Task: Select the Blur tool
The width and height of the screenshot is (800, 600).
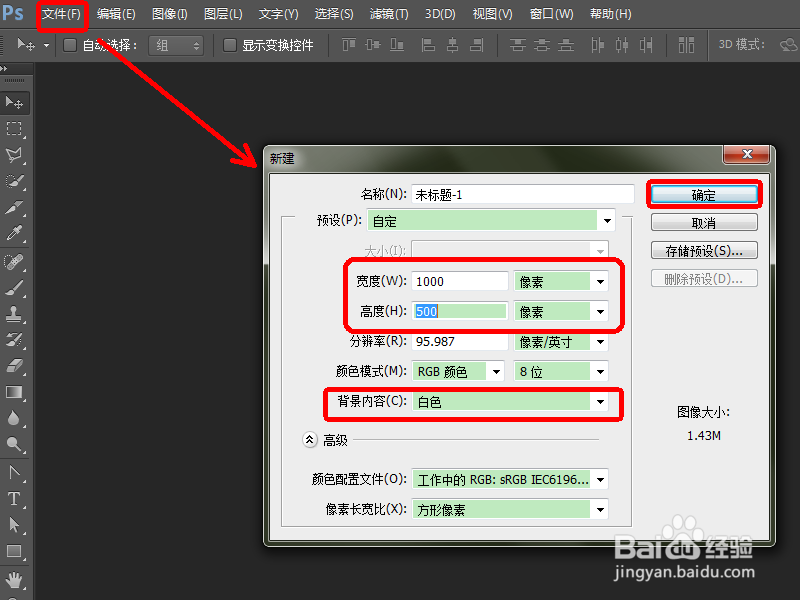Action: 14,418
